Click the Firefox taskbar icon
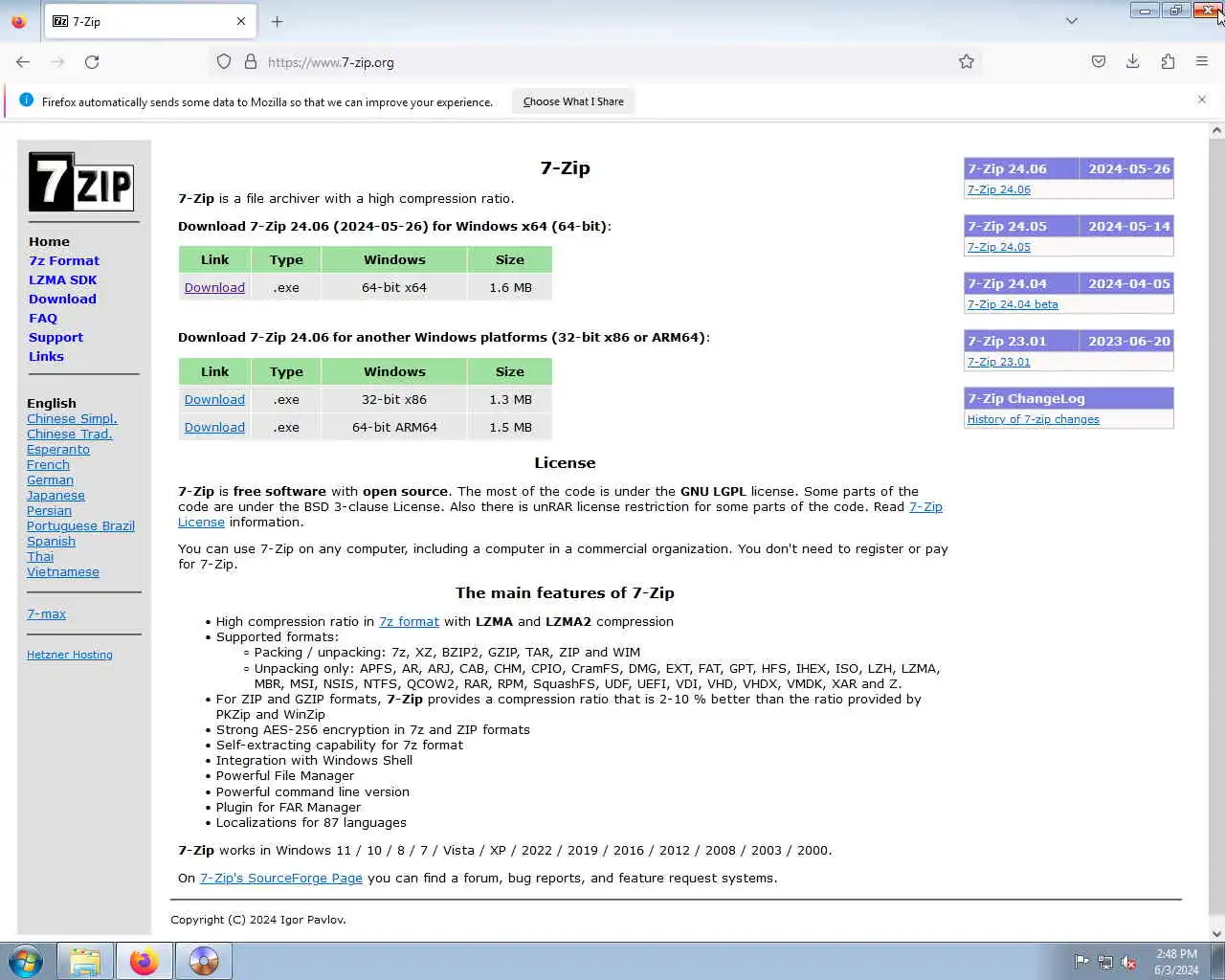 point(145,961)
